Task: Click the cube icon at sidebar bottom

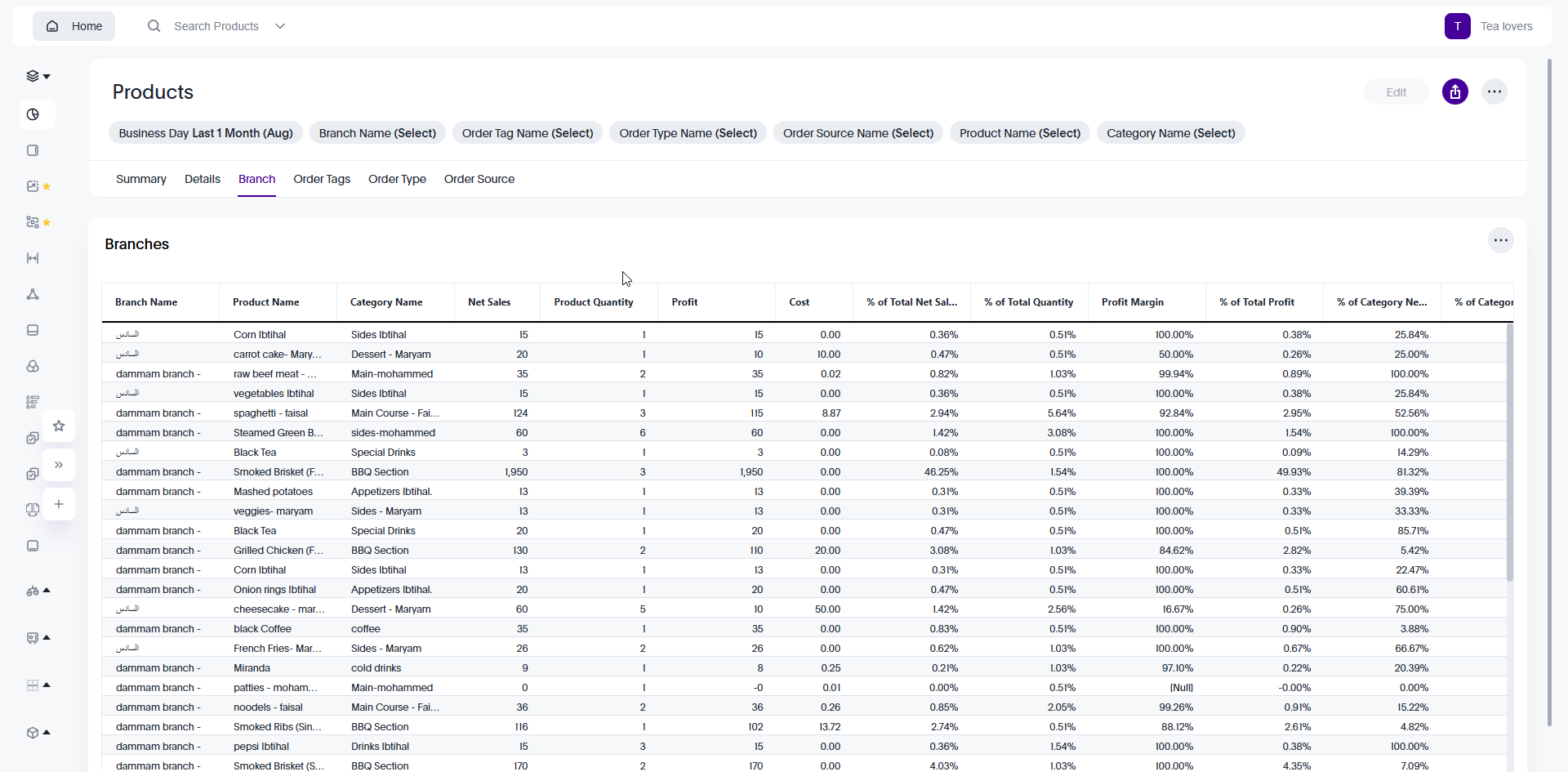Action: (33, 733)
